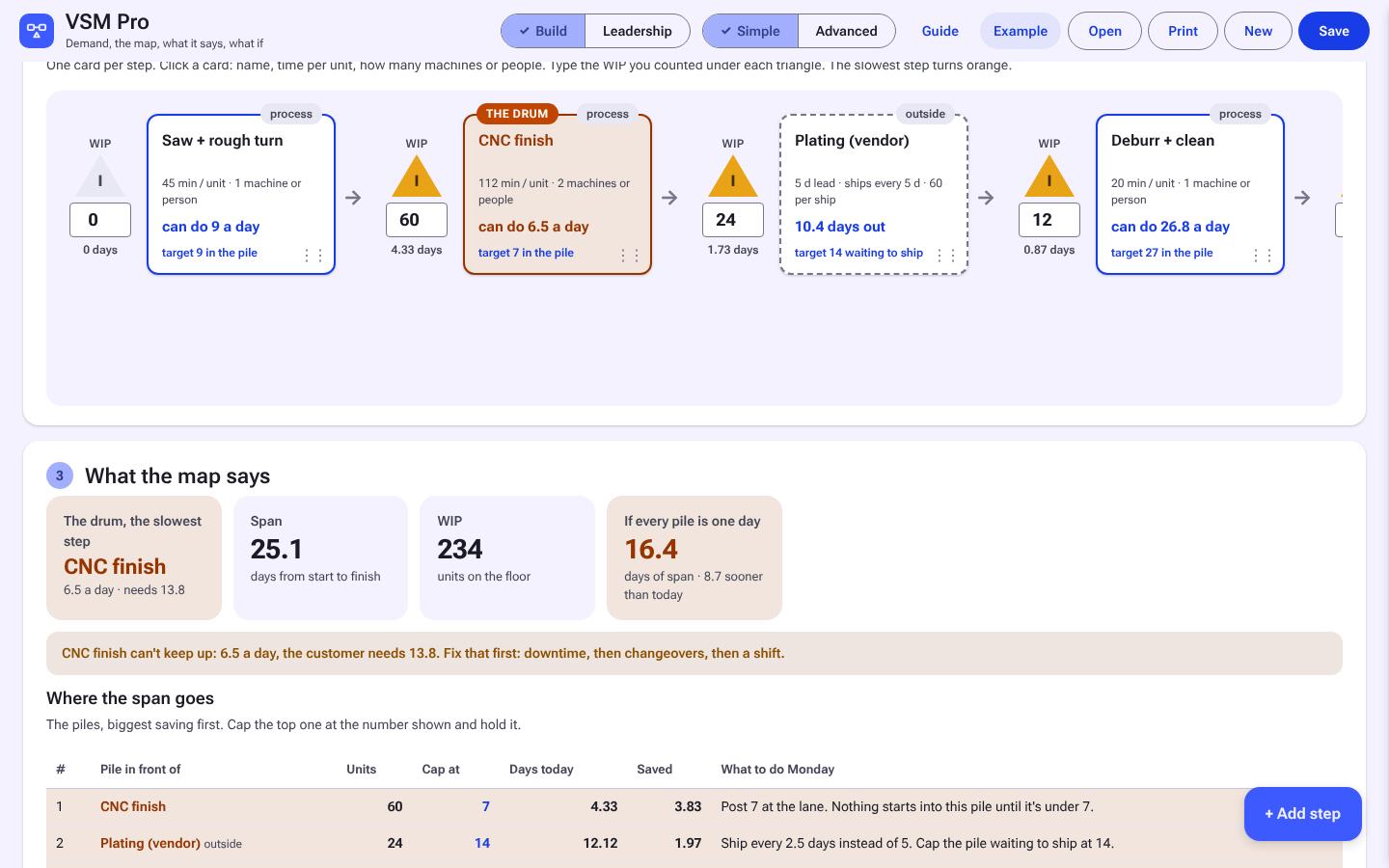Grab the drag handle on Deburr + clean card

(x=1263, y=256)
